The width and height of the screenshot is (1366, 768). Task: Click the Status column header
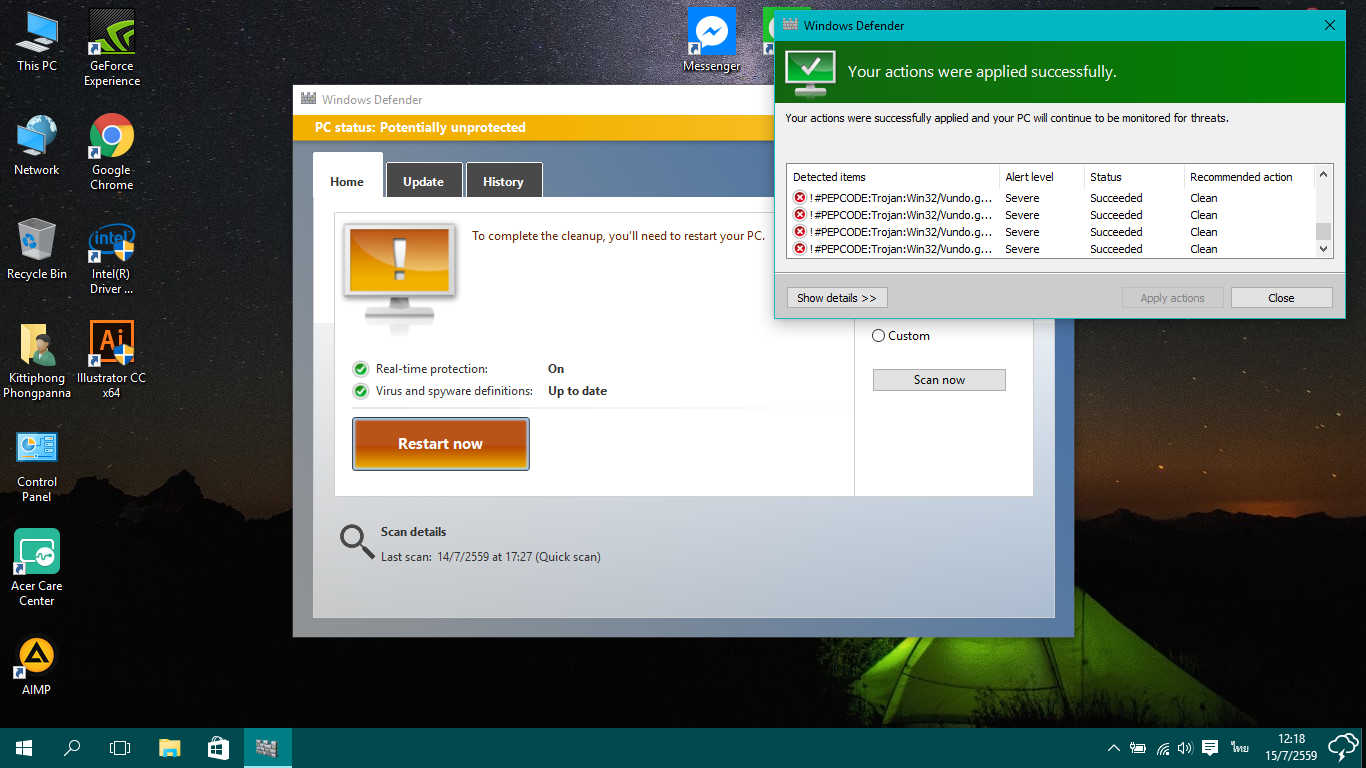[x=1134, y=177]
